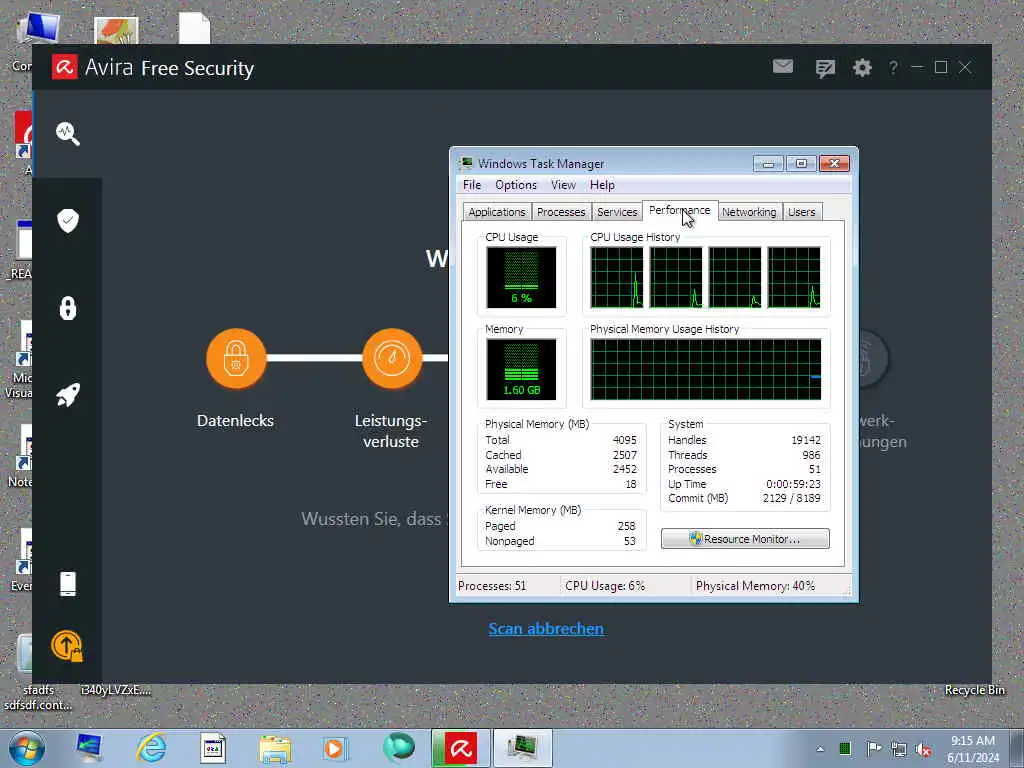Maximize the Avira Free Security window
1024x768 pixels.
pyautogui.click(x=941, y=67)
